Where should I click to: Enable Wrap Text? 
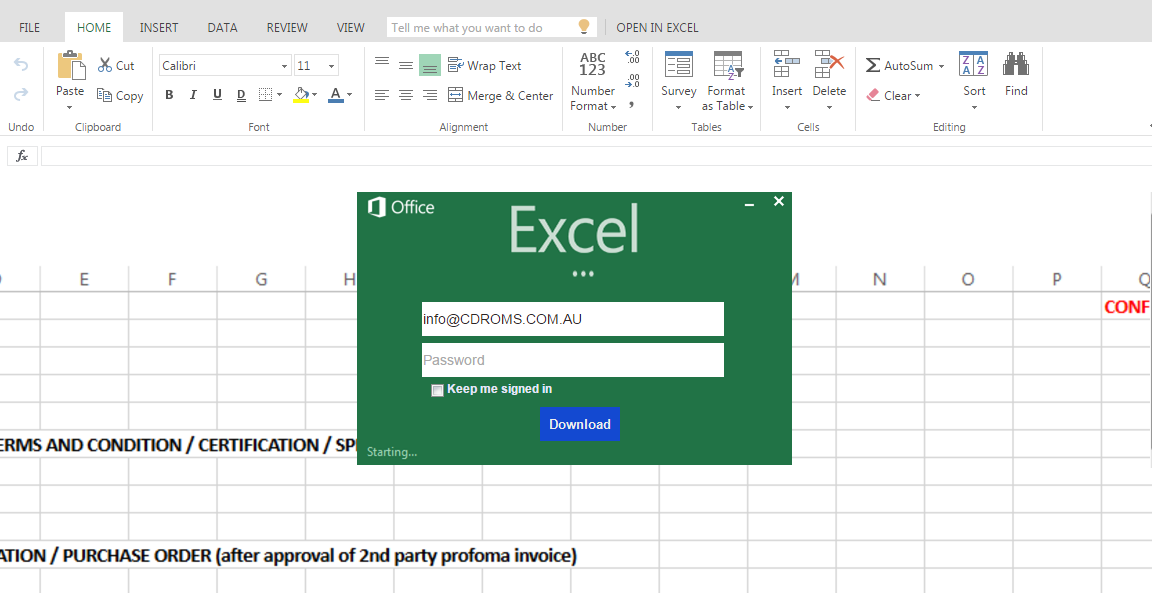point(485,65)
